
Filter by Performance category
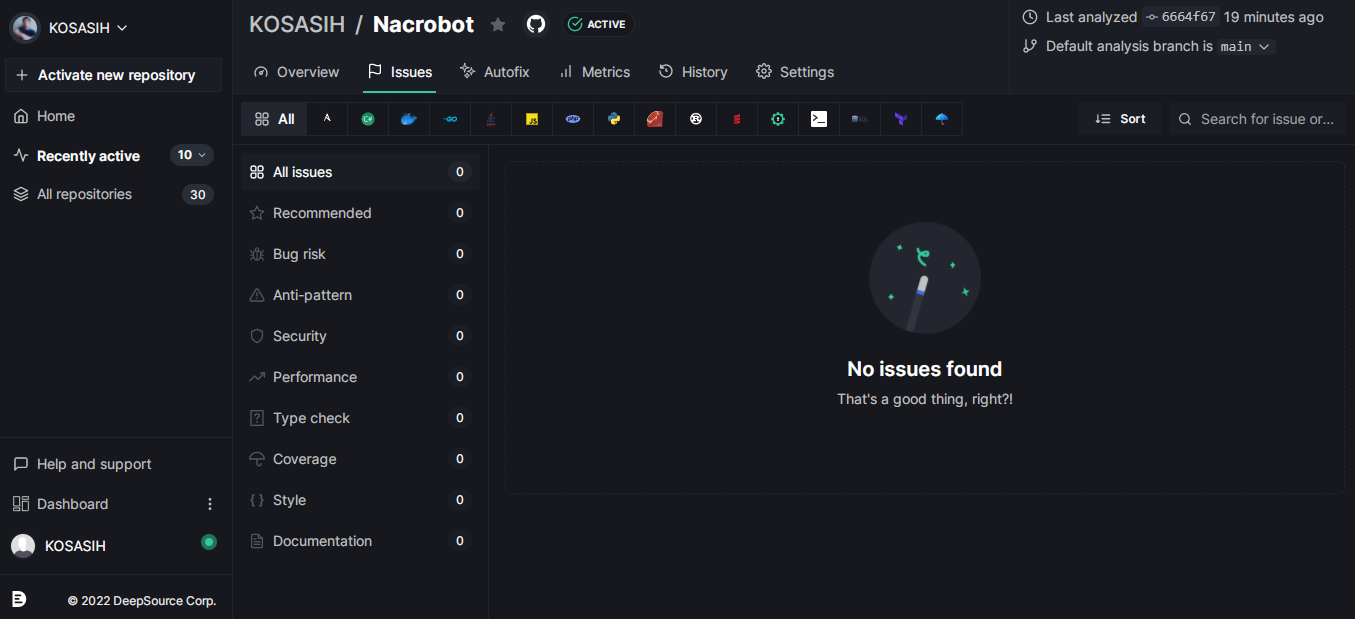360,377
